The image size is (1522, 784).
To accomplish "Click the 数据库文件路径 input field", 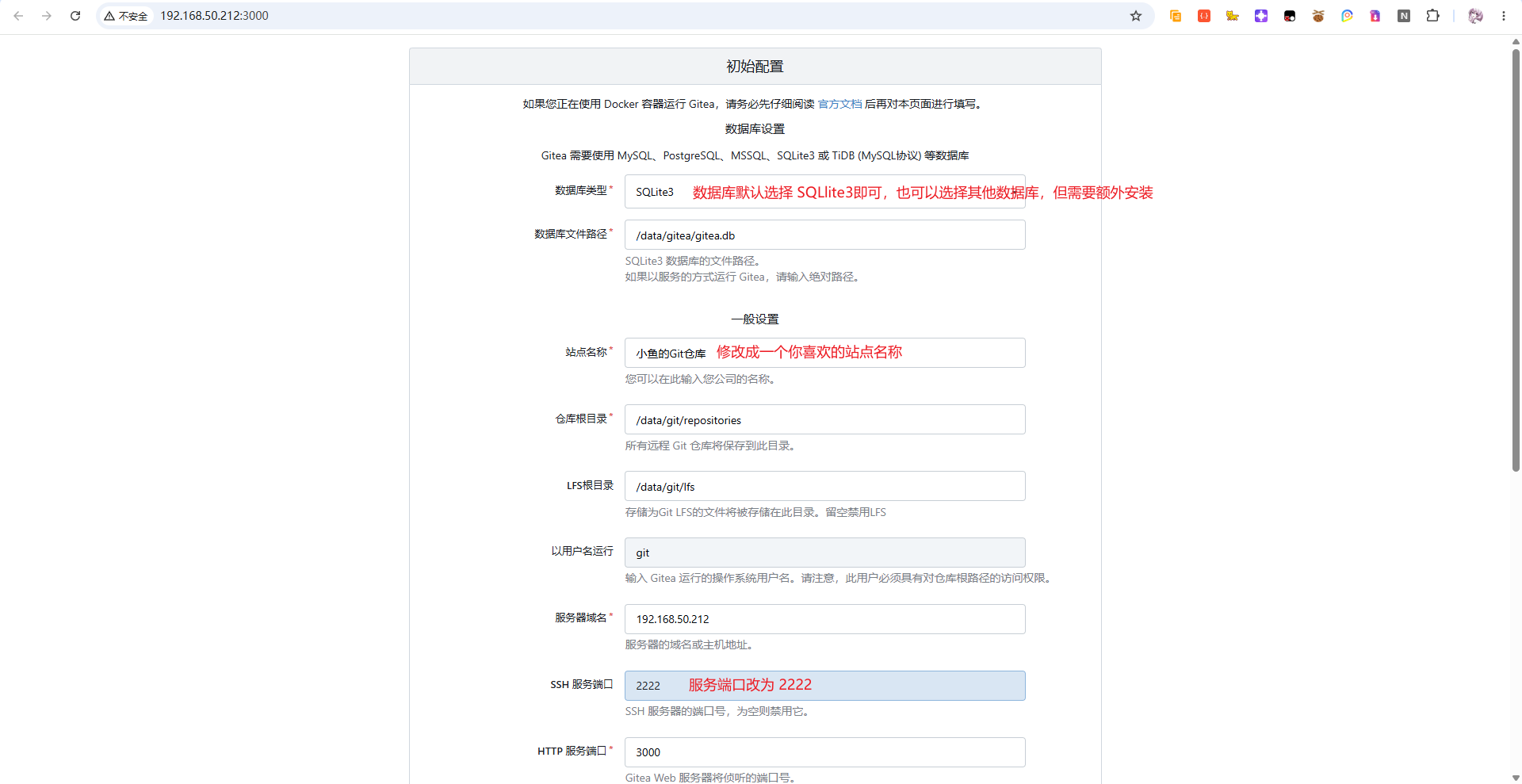I will 824,235.
